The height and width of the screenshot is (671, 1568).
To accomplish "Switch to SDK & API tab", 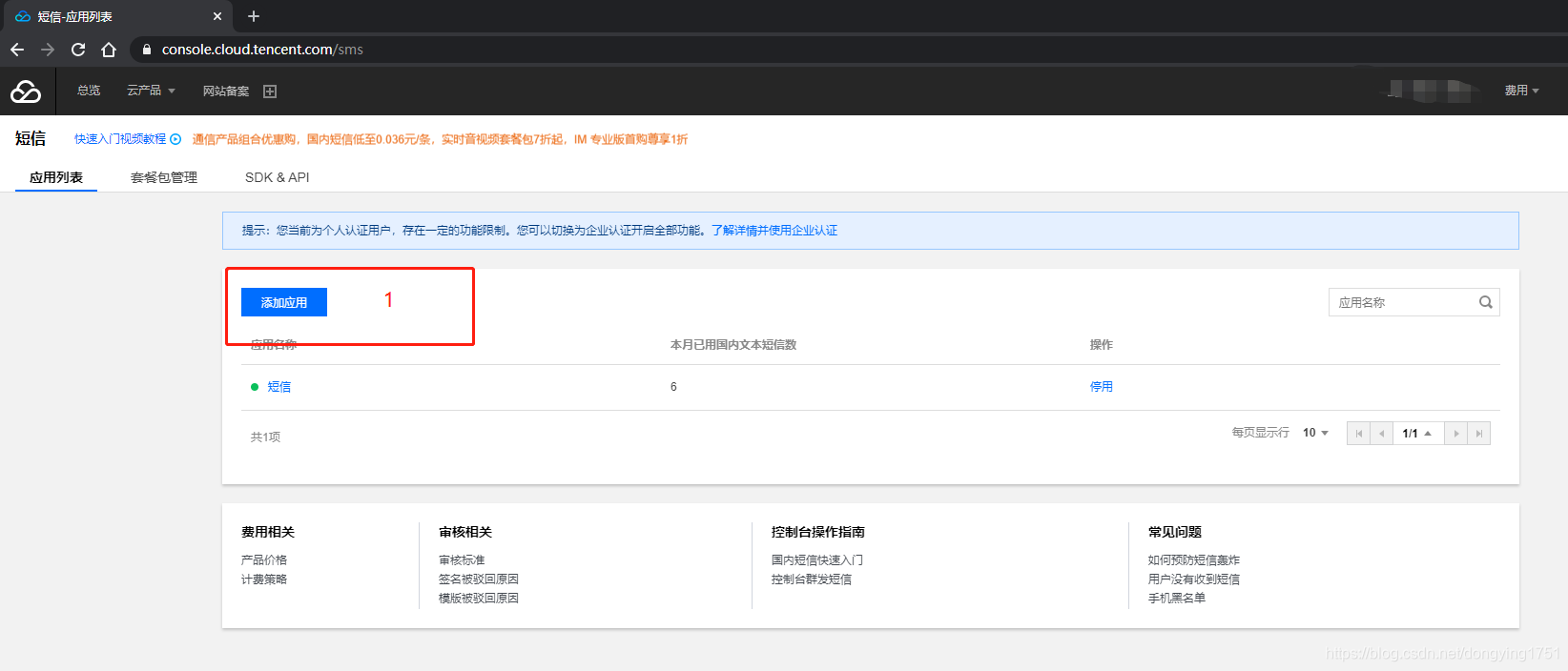I will point(278,177).
